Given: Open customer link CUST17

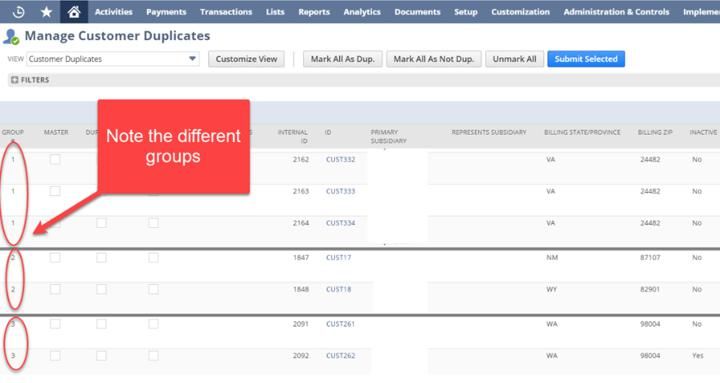Looking at the screenshot, I should pyautogui.click(x=338, y=258).
